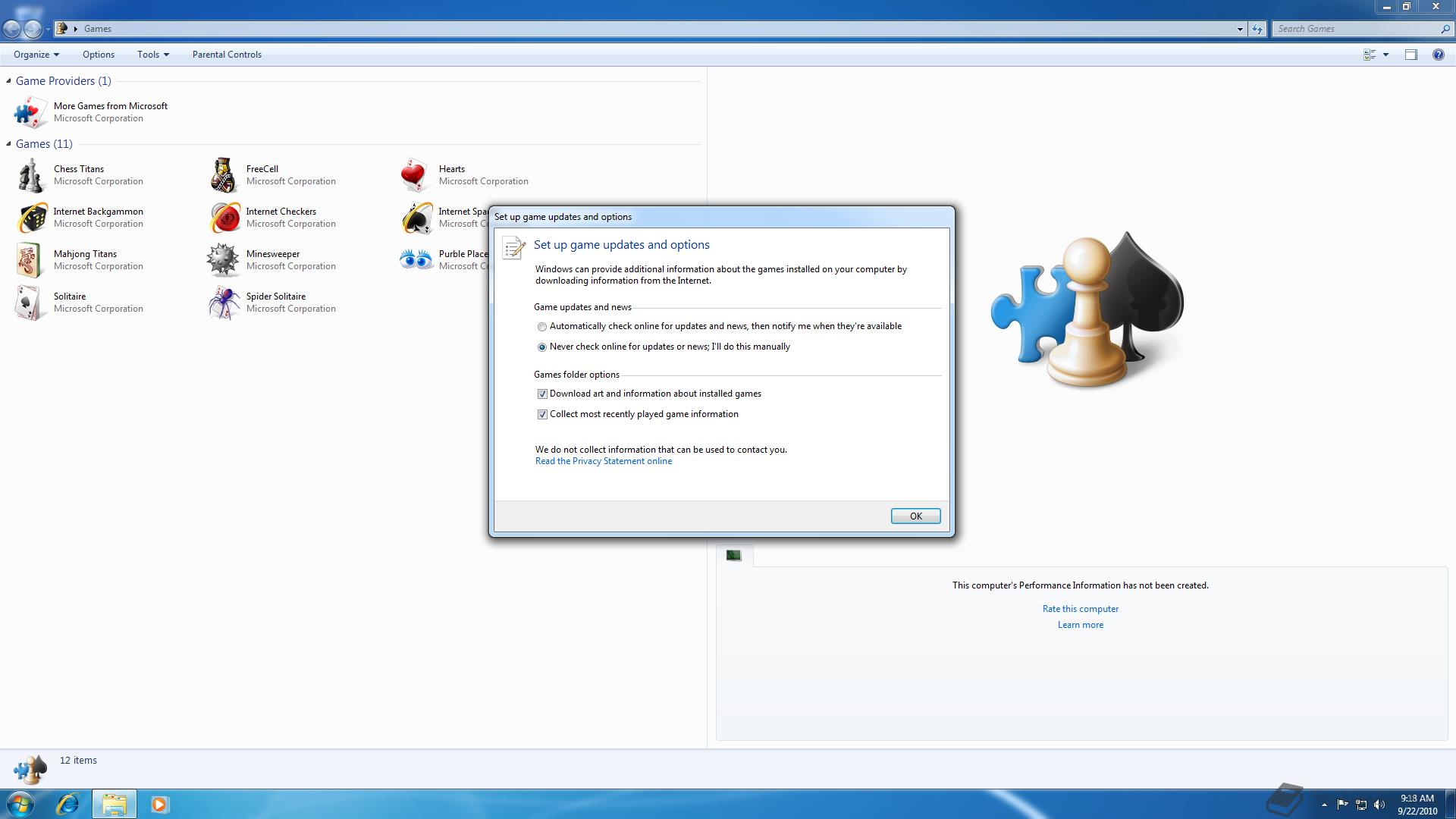Click the '12 items' status bar text
Viewport: 1456px width, 819px height.
(78, 761)
